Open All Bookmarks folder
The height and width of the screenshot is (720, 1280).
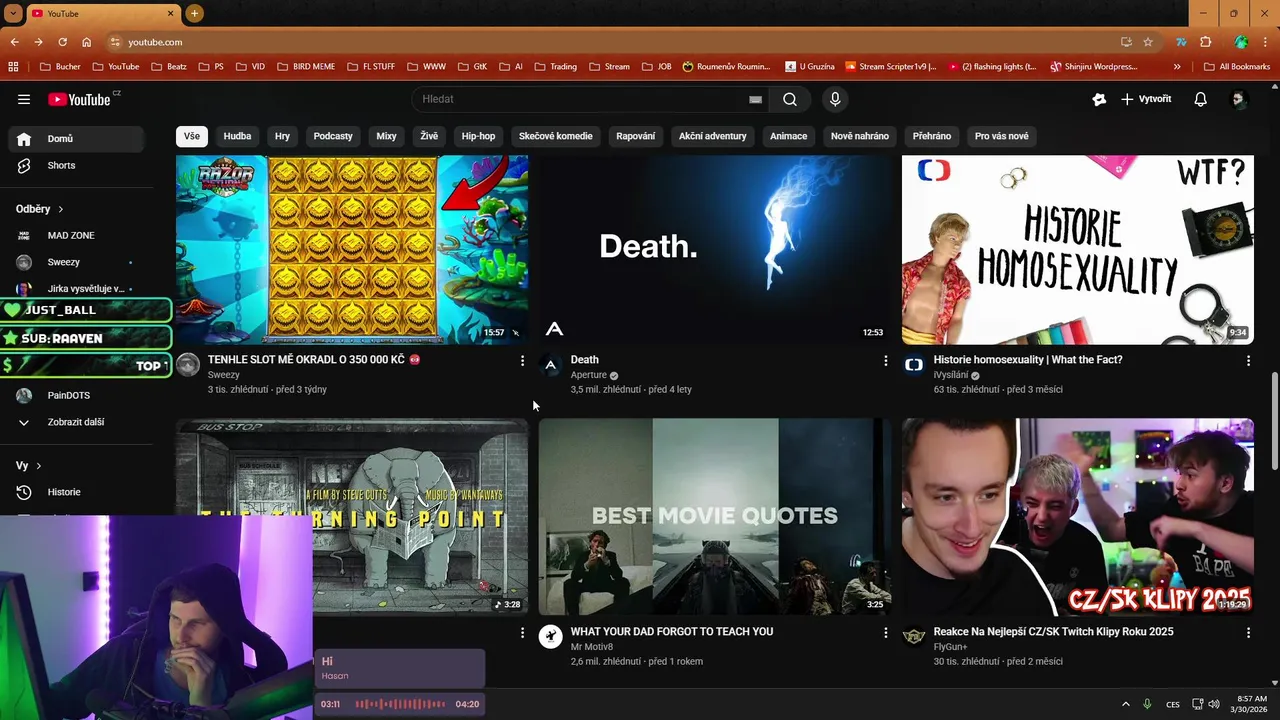1236,67
